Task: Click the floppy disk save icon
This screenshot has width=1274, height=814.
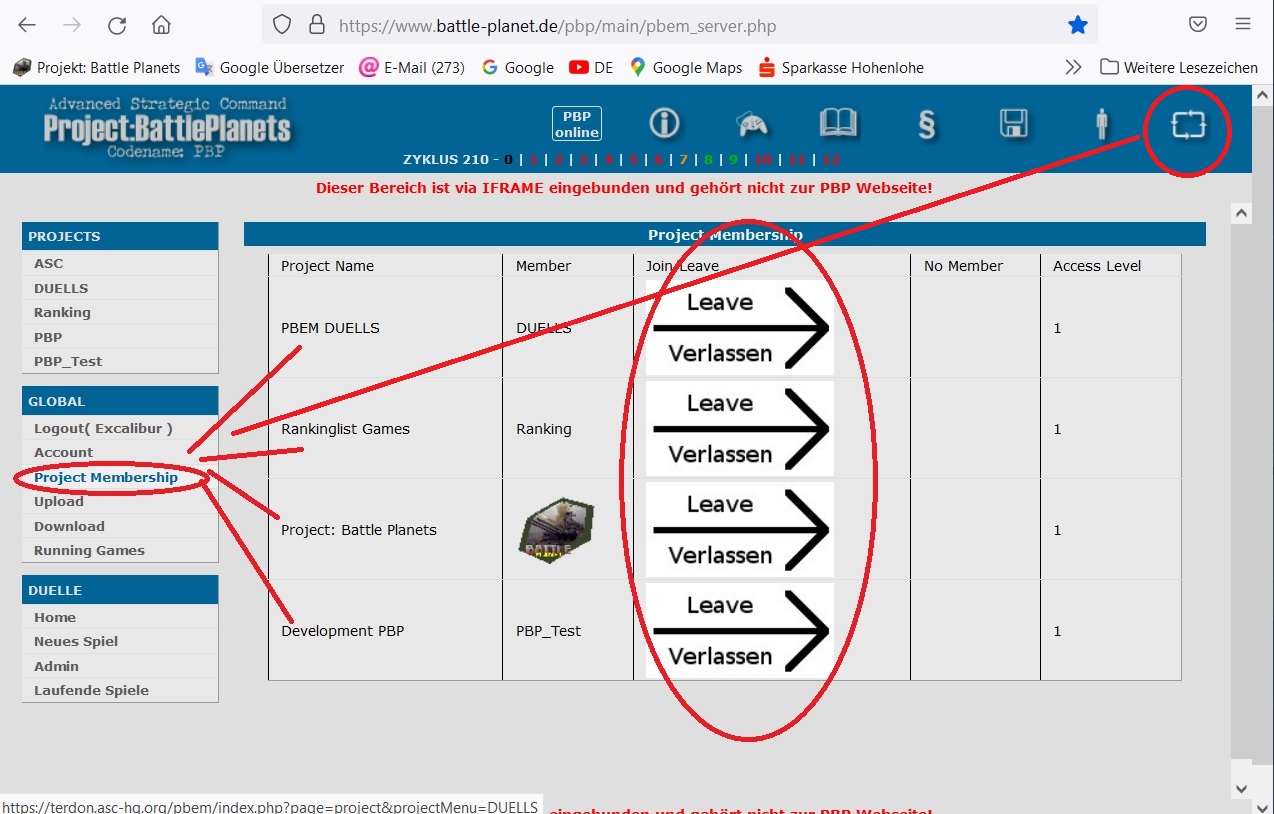Action: (x=1013, y=123)
